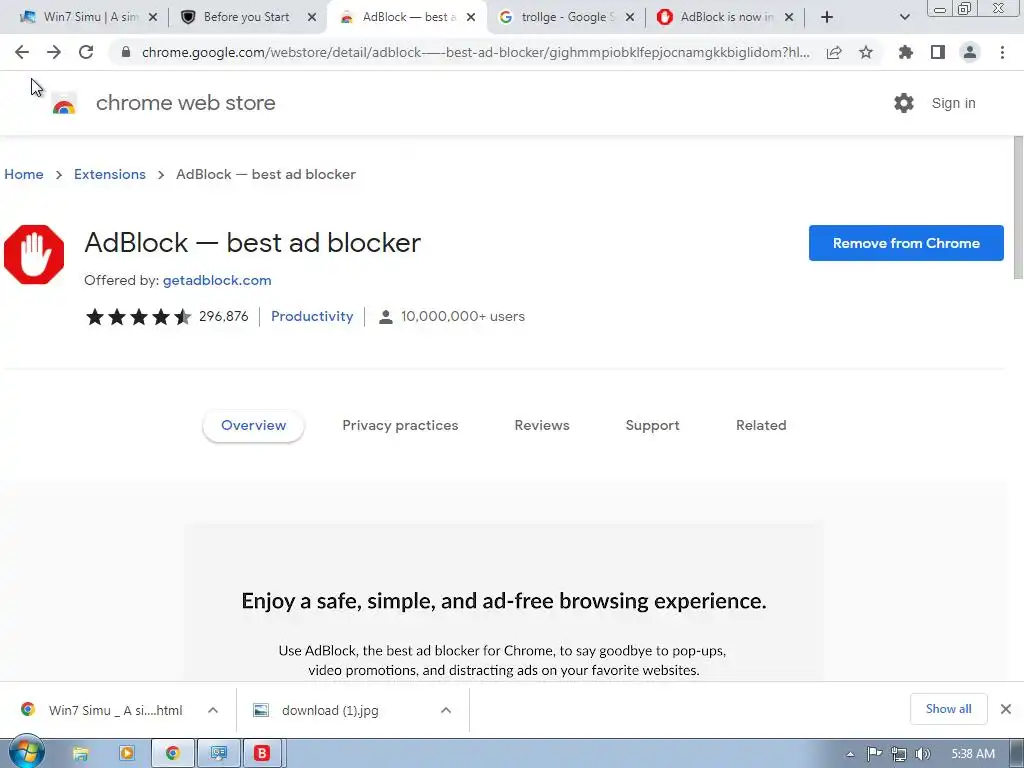Viewport: 1024px width, 768px height.
Task: Click the monitor icon on the taskbar
Action: pyautogui.click(x=218, y=753)
